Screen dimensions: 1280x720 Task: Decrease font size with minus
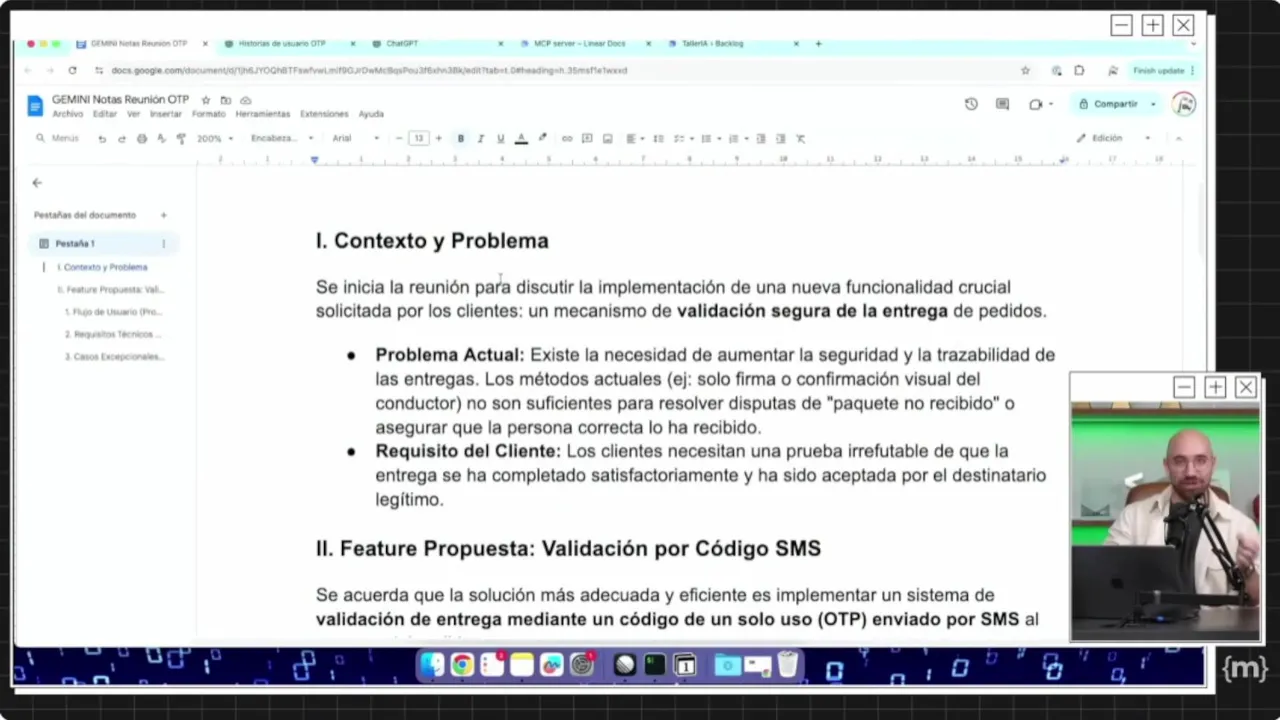pyautogui.click(x=399, y=139)
